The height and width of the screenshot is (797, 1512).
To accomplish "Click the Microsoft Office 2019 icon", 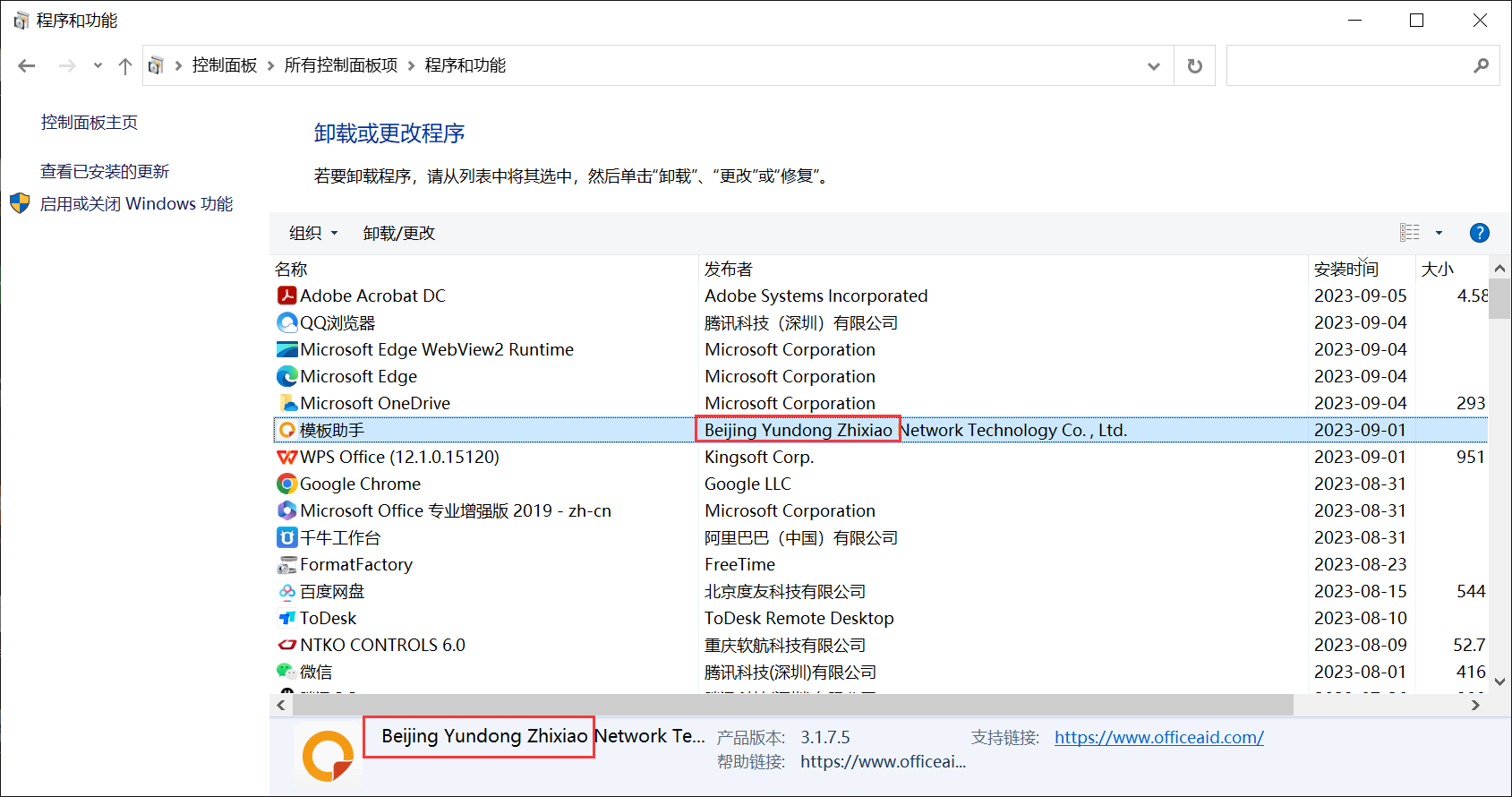I will [x=286, y=510].
